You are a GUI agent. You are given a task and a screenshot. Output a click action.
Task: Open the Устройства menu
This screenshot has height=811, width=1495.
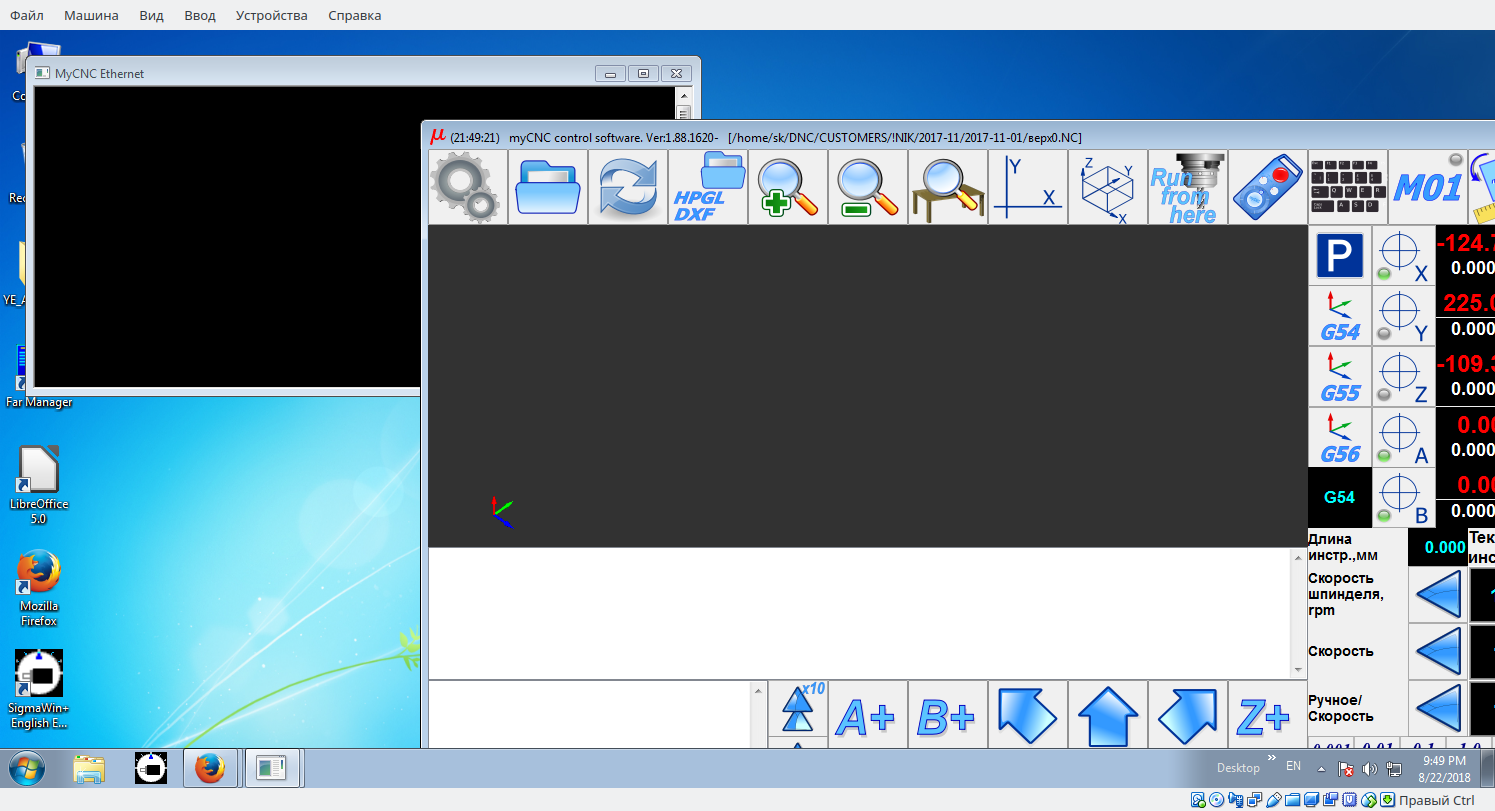click(271, 15)
